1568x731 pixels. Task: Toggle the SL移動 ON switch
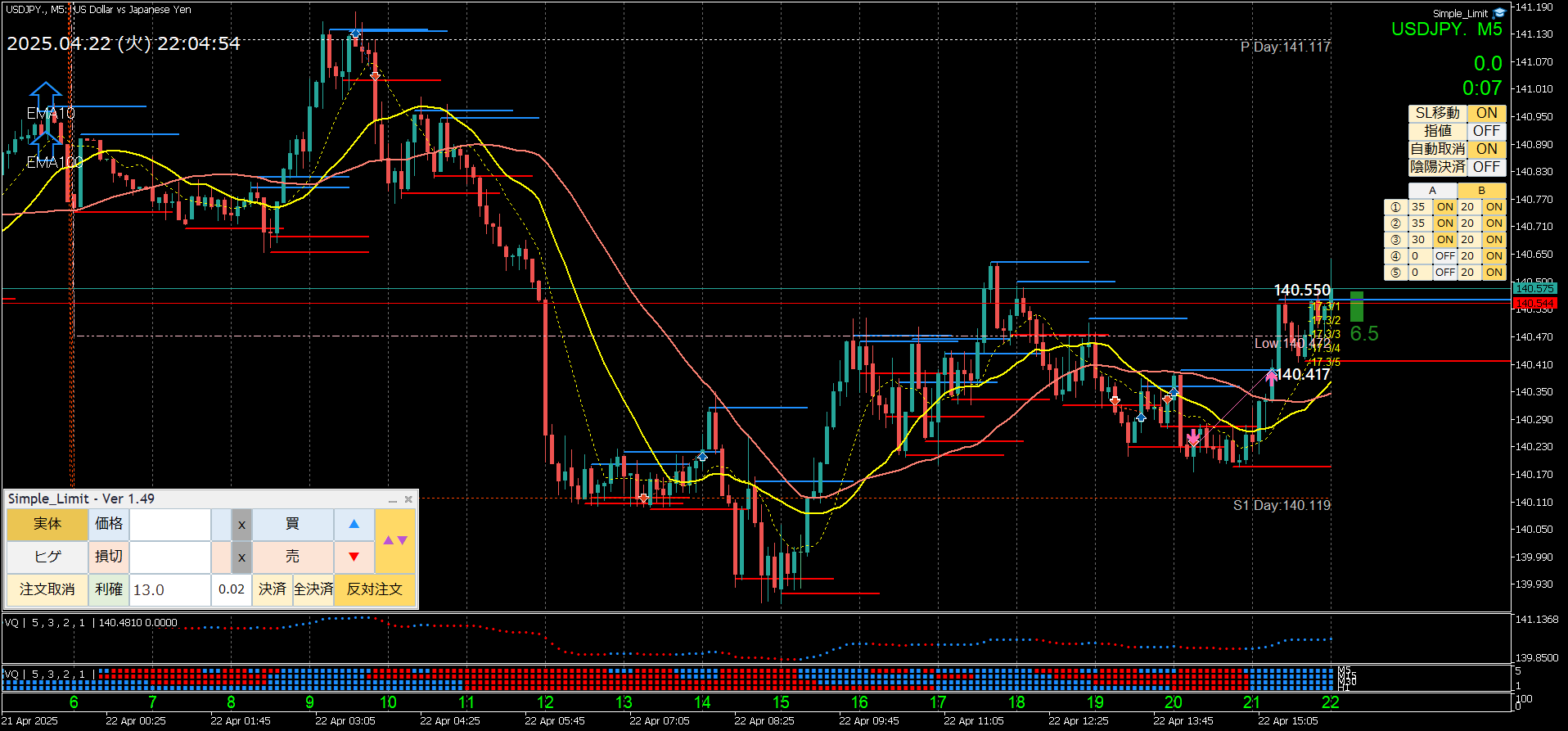pos(1486,113)
